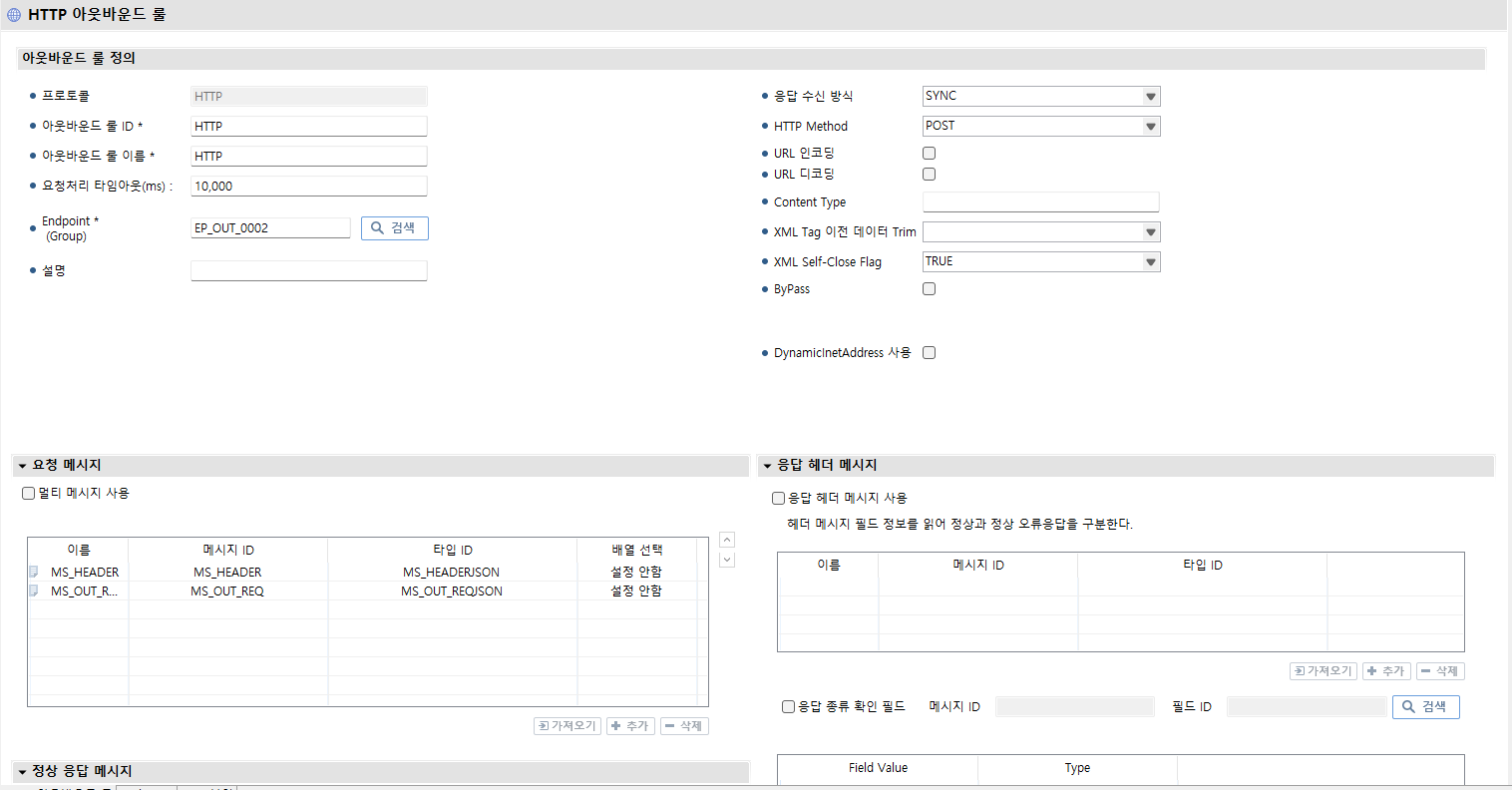Click inside the 설명 input field
This screenshot has height=790, width=1512.
point(308,270)
